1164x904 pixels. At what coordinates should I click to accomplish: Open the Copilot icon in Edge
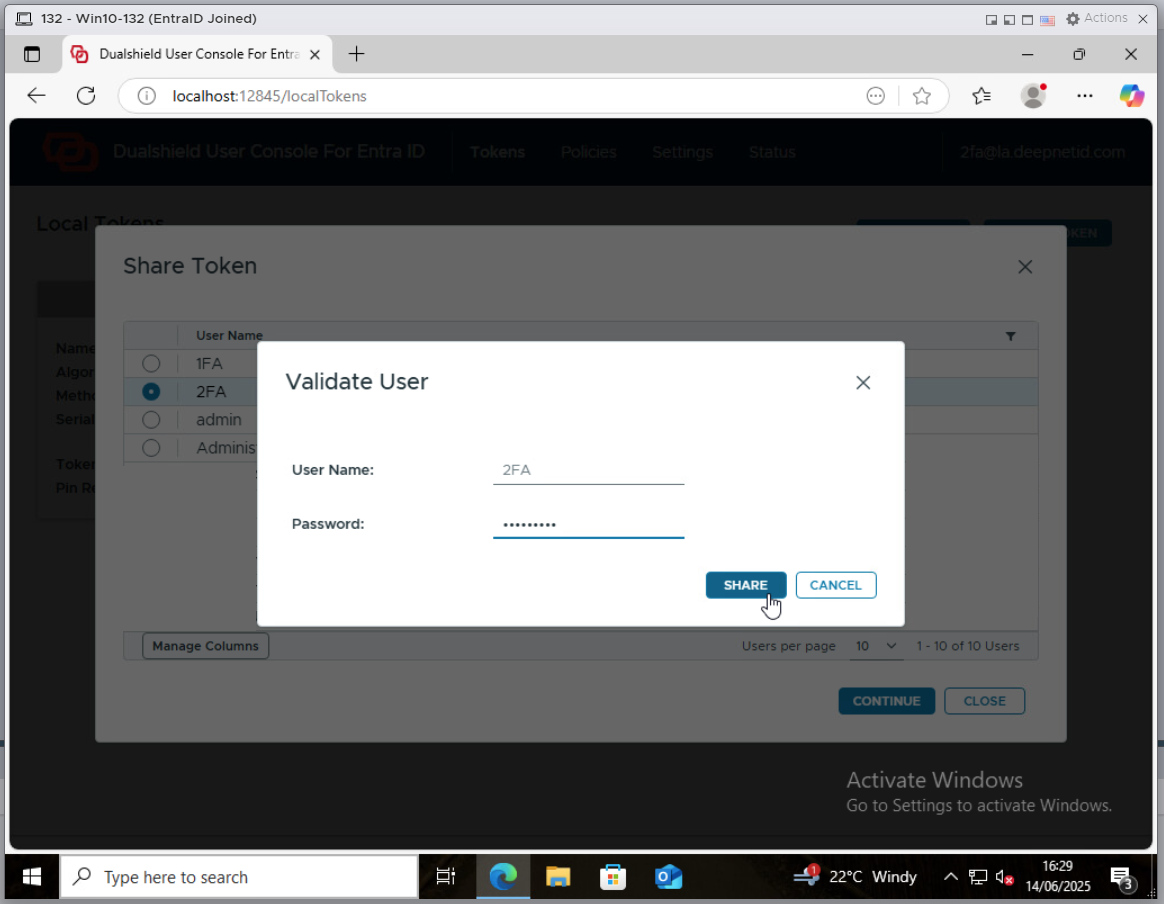click(x=1131, y=96)
